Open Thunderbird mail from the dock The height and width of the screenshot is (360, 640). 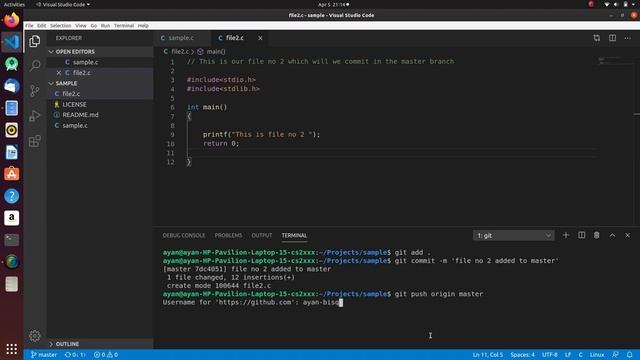[x=11, y=86]
